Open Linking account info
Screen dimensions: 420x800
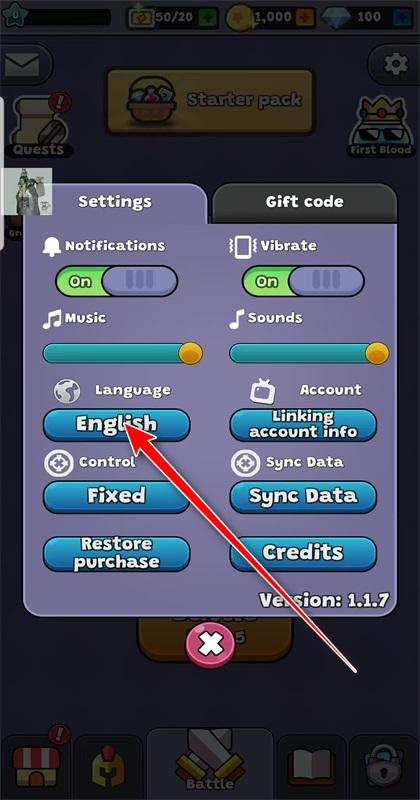click(x=303, y=424)
